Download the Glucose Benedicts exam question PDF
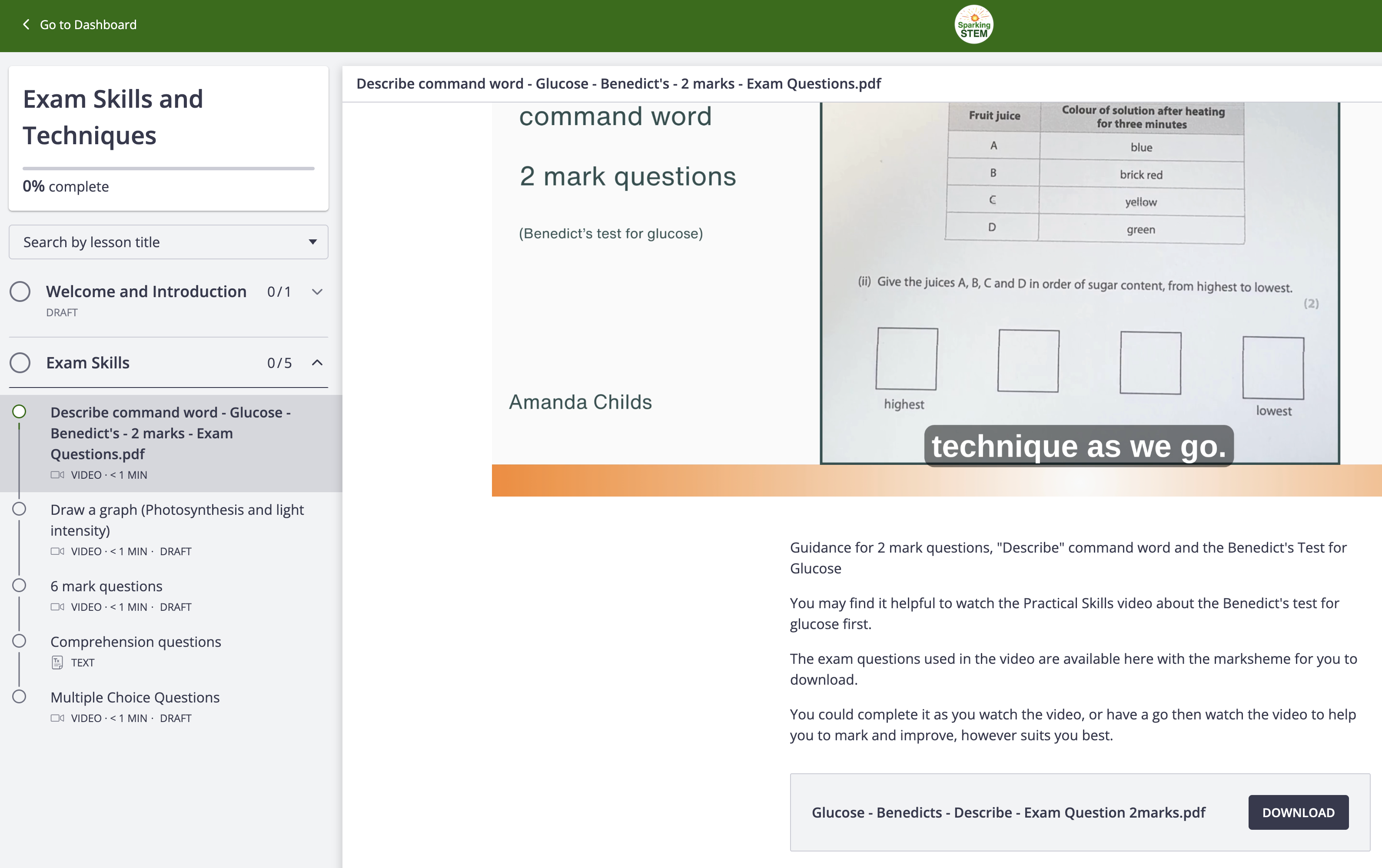 tap(1298, 812)
